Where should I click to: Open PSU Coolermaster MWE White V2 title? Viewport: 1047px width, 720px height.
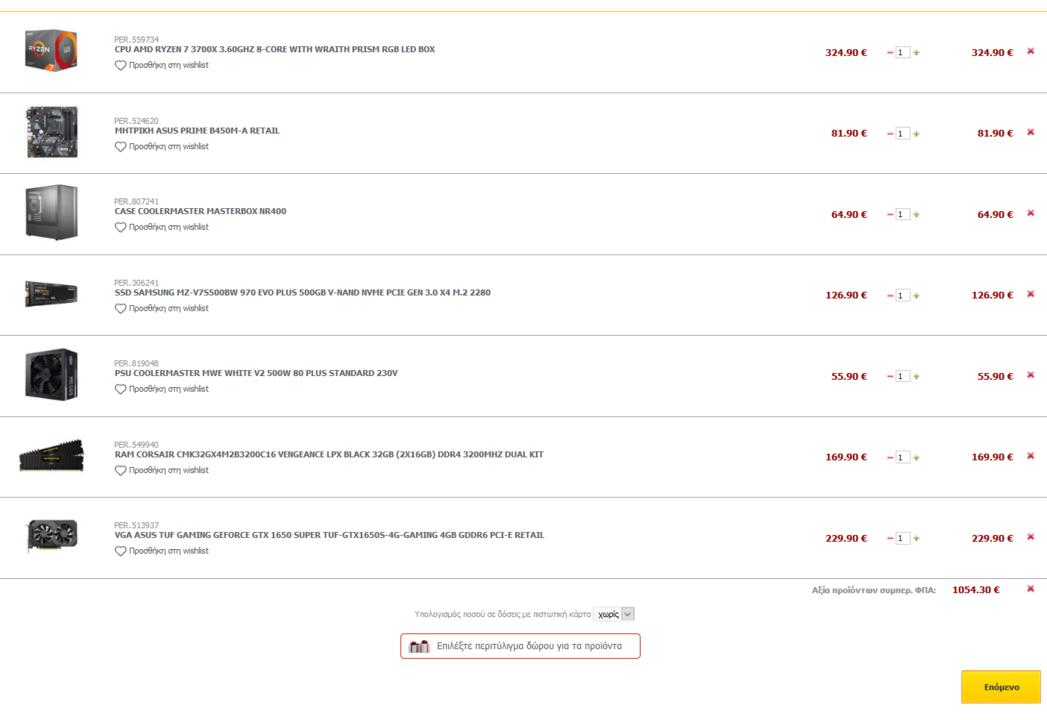[x=256, y=373]
